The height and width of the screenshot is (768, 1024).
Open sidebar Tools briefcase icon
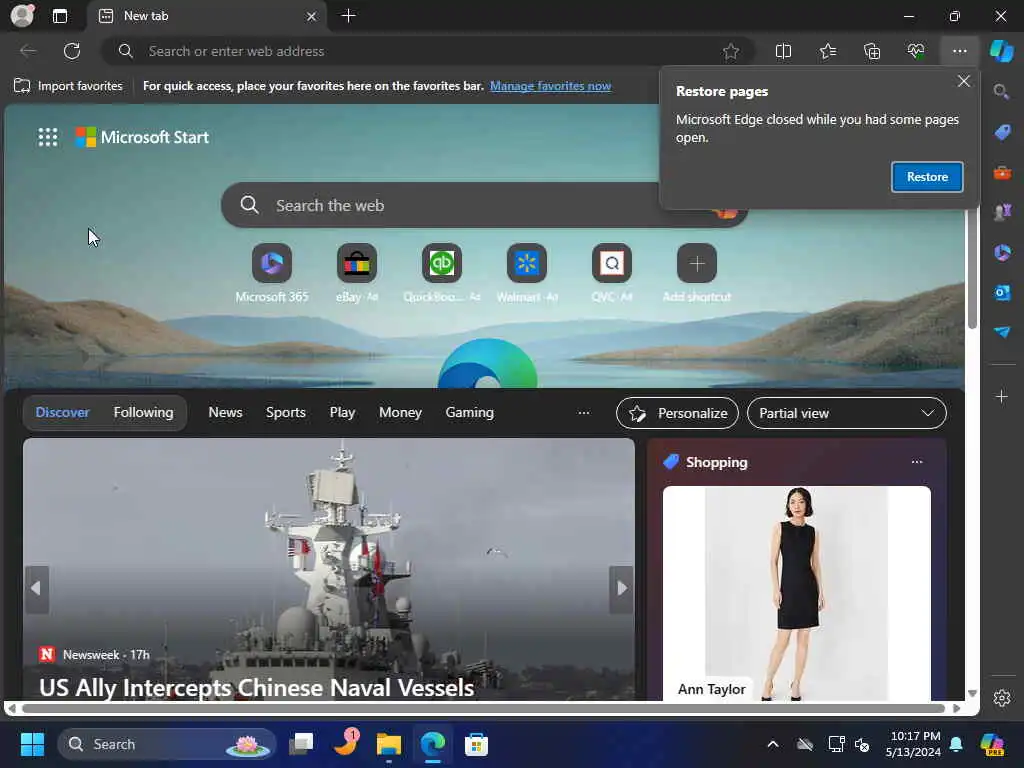(1001, 173)
